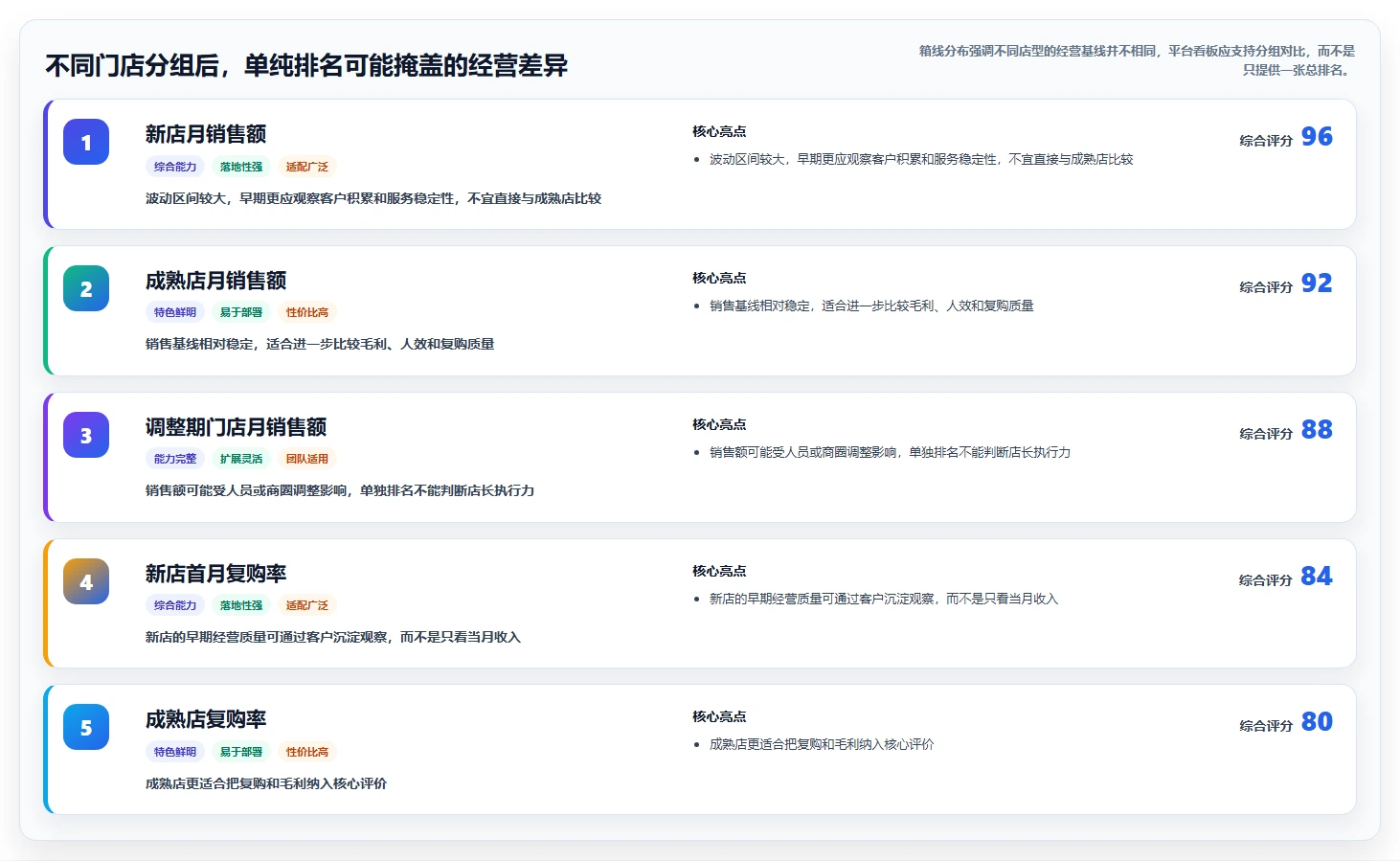Click 综合评分 label beside score 92
The width and height of the screenshot is (1400, 861).
[x=1266, y=287]
